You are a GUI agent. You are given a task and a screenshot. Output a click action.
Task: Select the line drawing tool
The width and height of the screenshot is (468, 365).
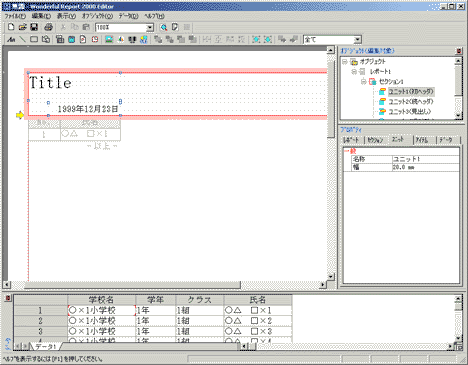pos(22,39)
